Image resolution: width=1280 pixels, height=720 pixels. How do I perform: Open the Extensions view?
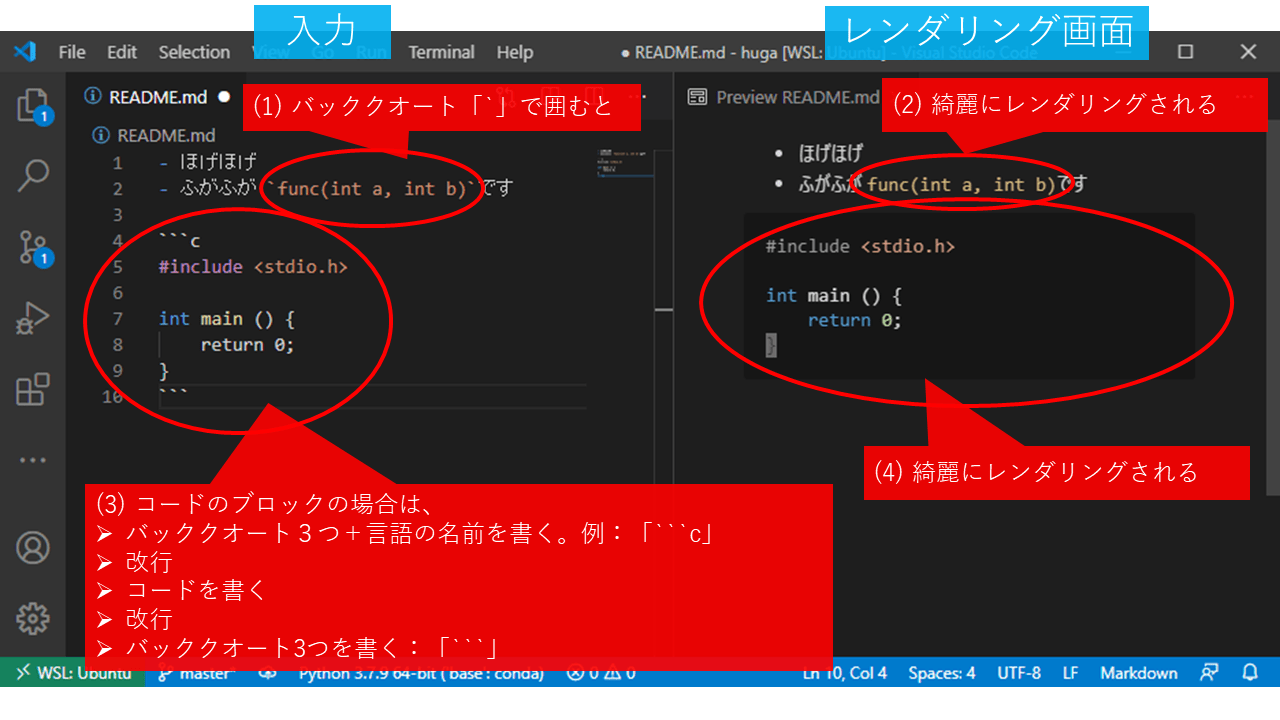coord(33,389)
